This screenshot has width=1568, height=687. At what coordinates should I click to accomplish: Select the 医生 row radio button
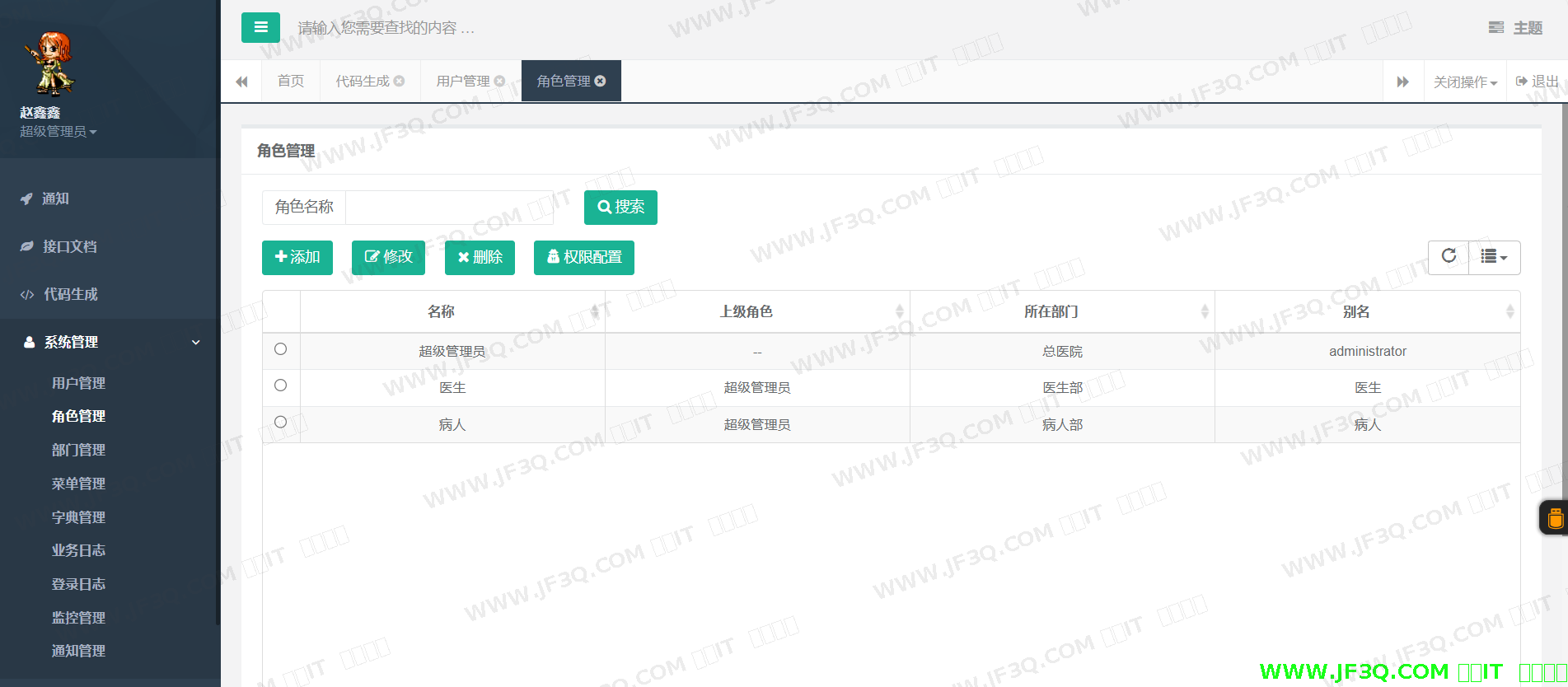click(x=280, y=386)
